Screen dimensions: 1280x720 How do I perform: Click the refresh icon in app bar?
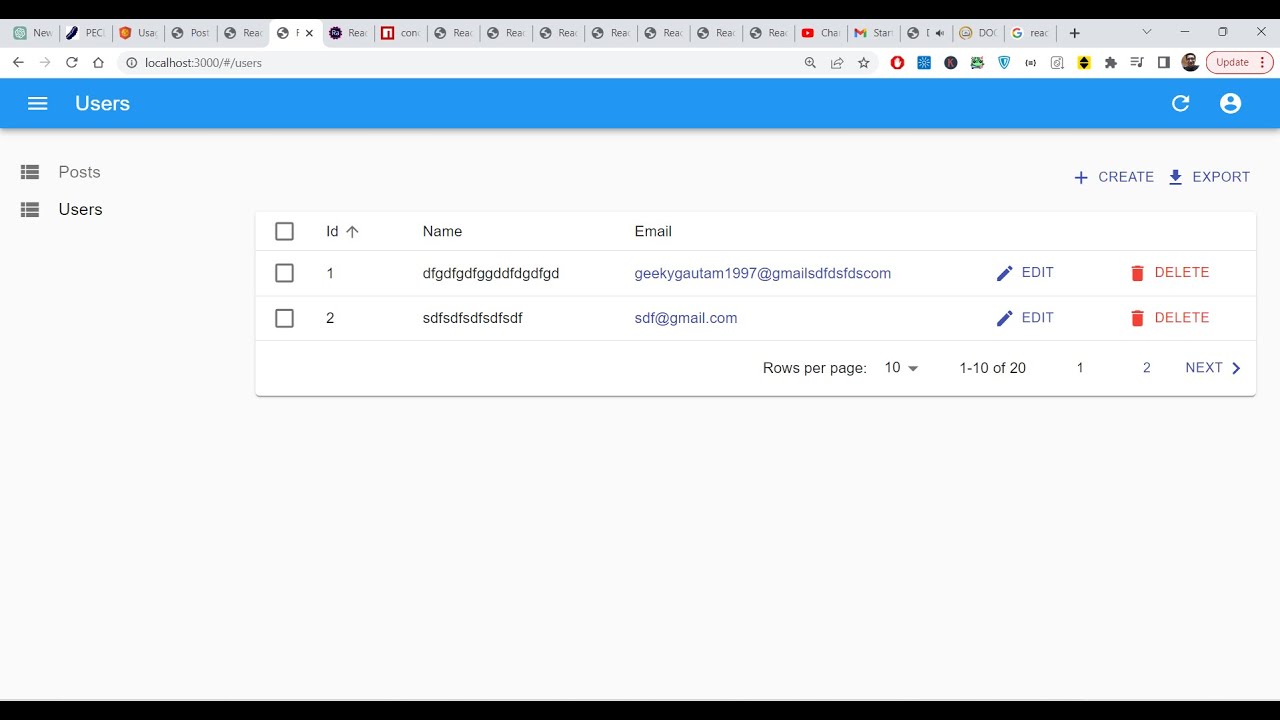(x=1180, y=104)
